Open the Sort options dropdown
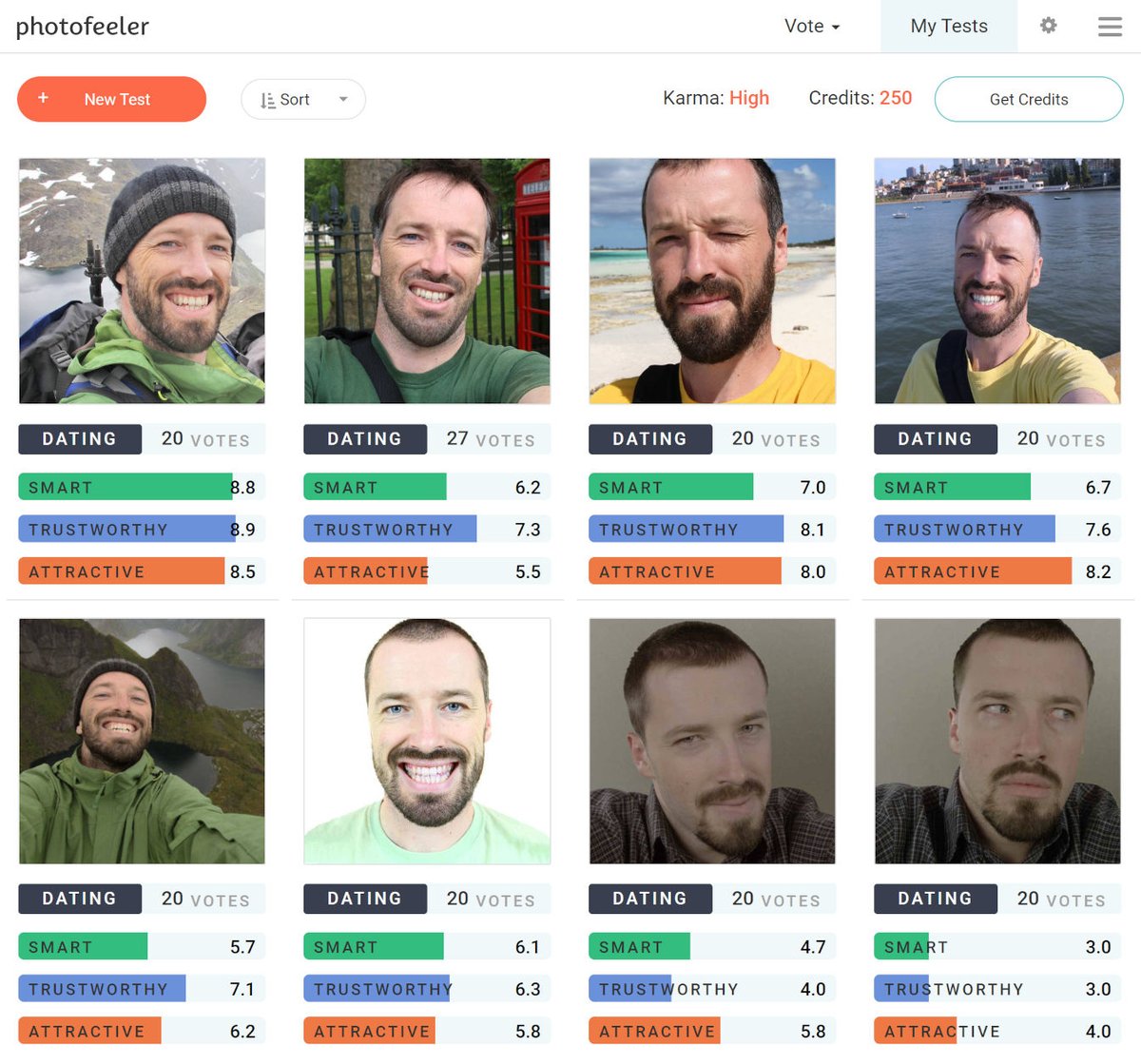1141x1064 pixels. click(302, 99)
